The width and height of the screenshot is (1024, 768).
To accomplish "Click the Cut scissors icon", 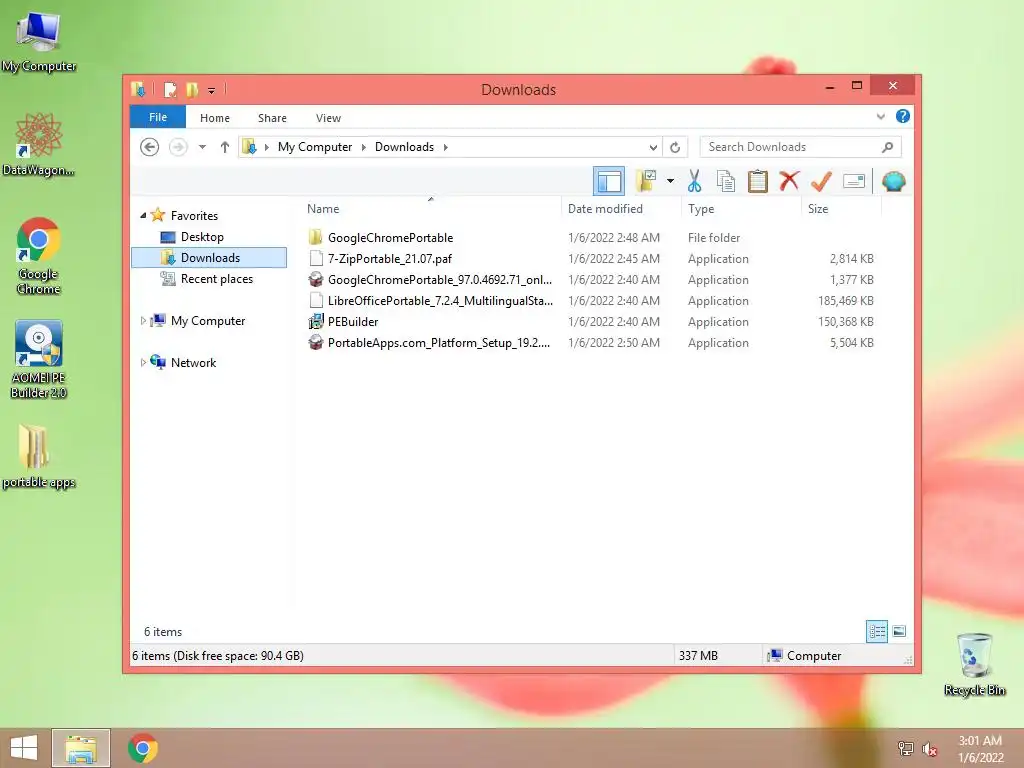I will click(694, 181).
